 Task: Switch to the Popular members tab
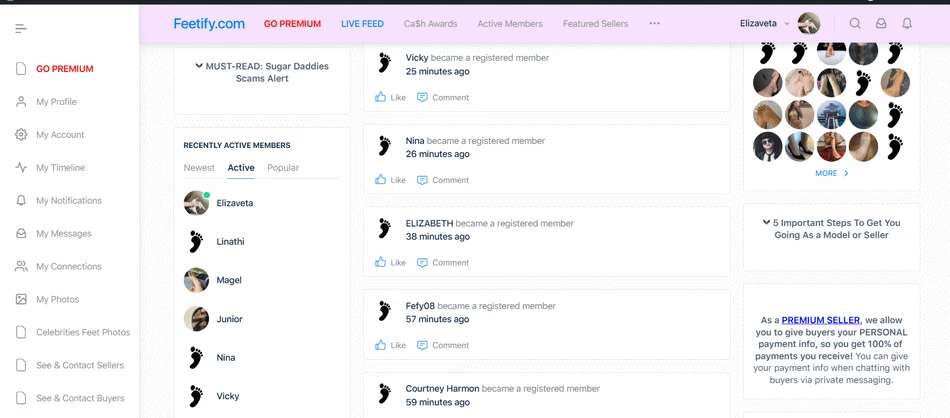(x=283, y=168)
